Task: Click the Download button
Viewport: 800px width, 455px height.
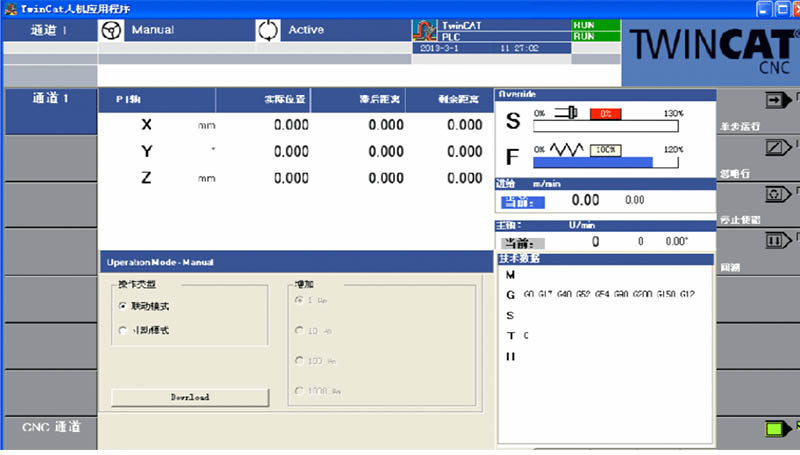Action: pos(190,397)
